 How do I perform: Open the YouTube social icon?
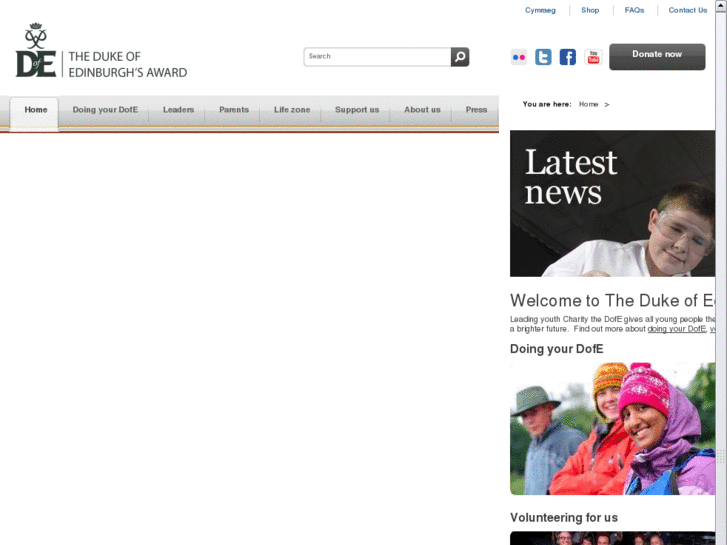click(x=593, y=57)
